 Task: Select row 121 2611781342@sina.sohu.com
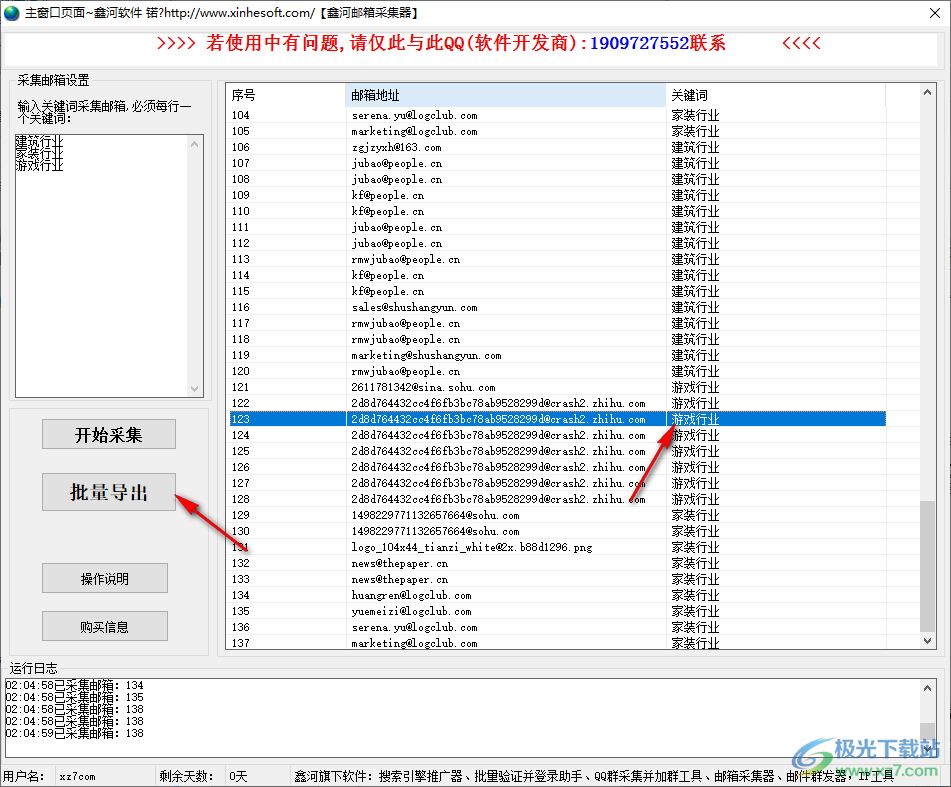pyautogui.click(x=557, y=387)
